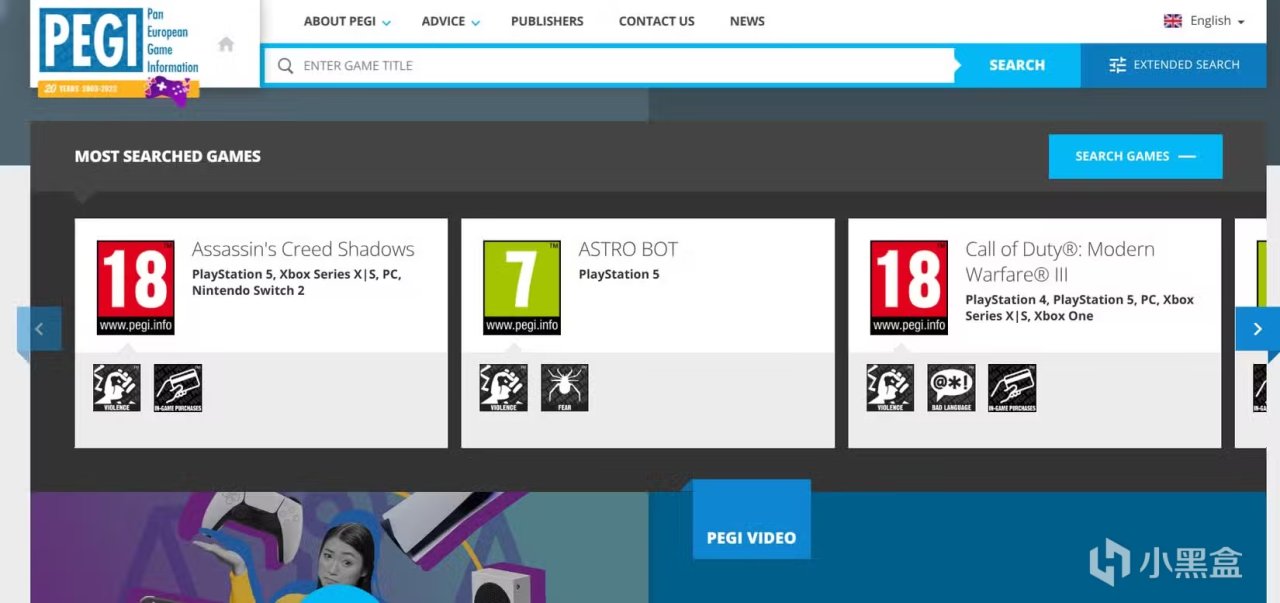Viewport: 1280px width, 603px height.
Task: Open the News page
Action: pyautogui.click(x=747, y=21)
